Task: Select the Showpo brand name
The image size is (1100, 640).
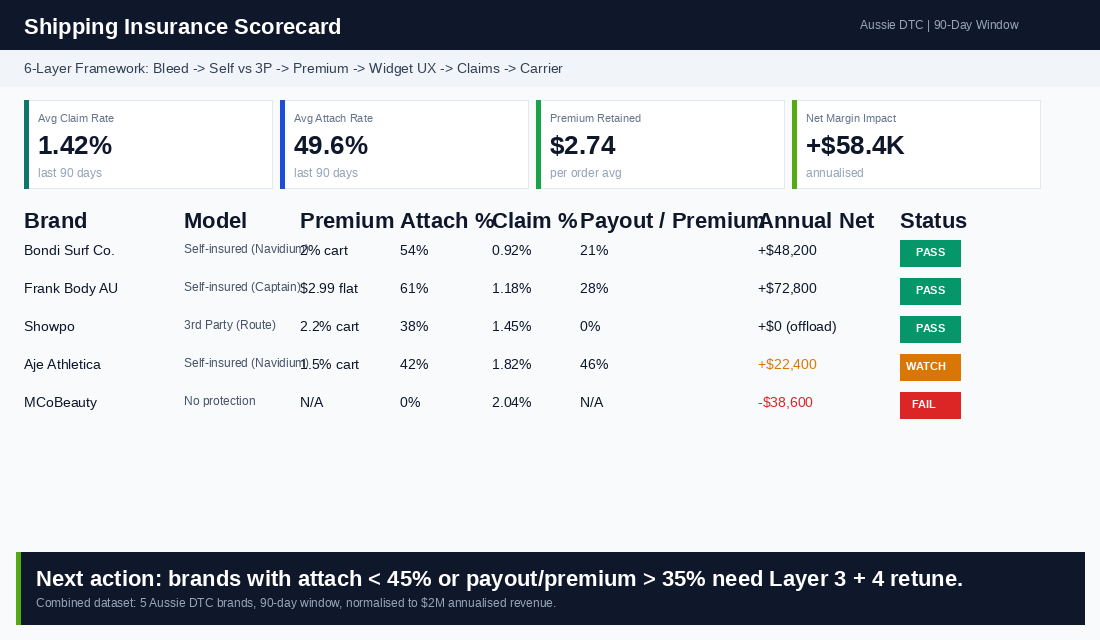Action: coord(49,326)
